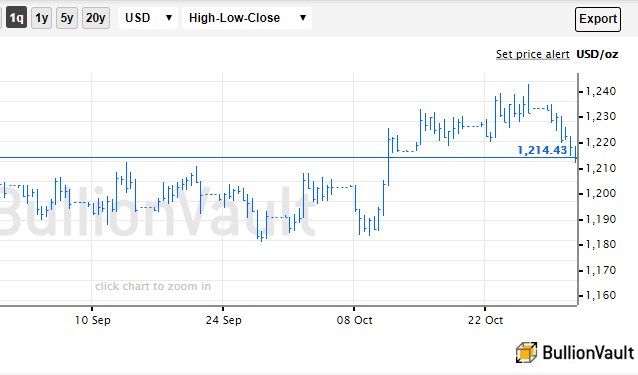The width and height of the screenshot is (638, 375).
Task: Click the 10 Sep date axis label
Action: click(92, 320)
